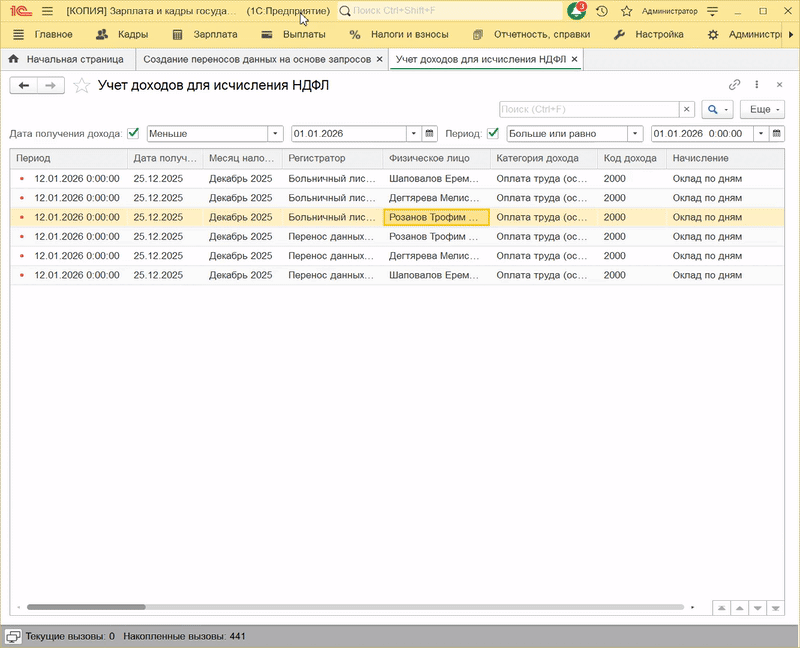Close the form with X at top right

(x=779, y=85)
